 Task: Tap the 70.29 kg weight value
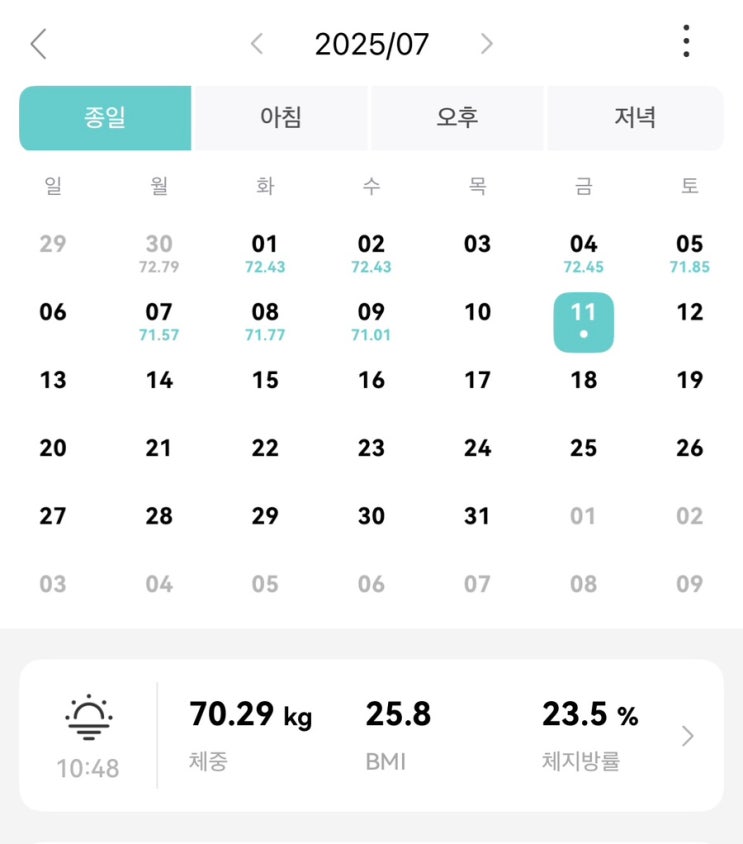pyautogui.click(x=250, y=716)
